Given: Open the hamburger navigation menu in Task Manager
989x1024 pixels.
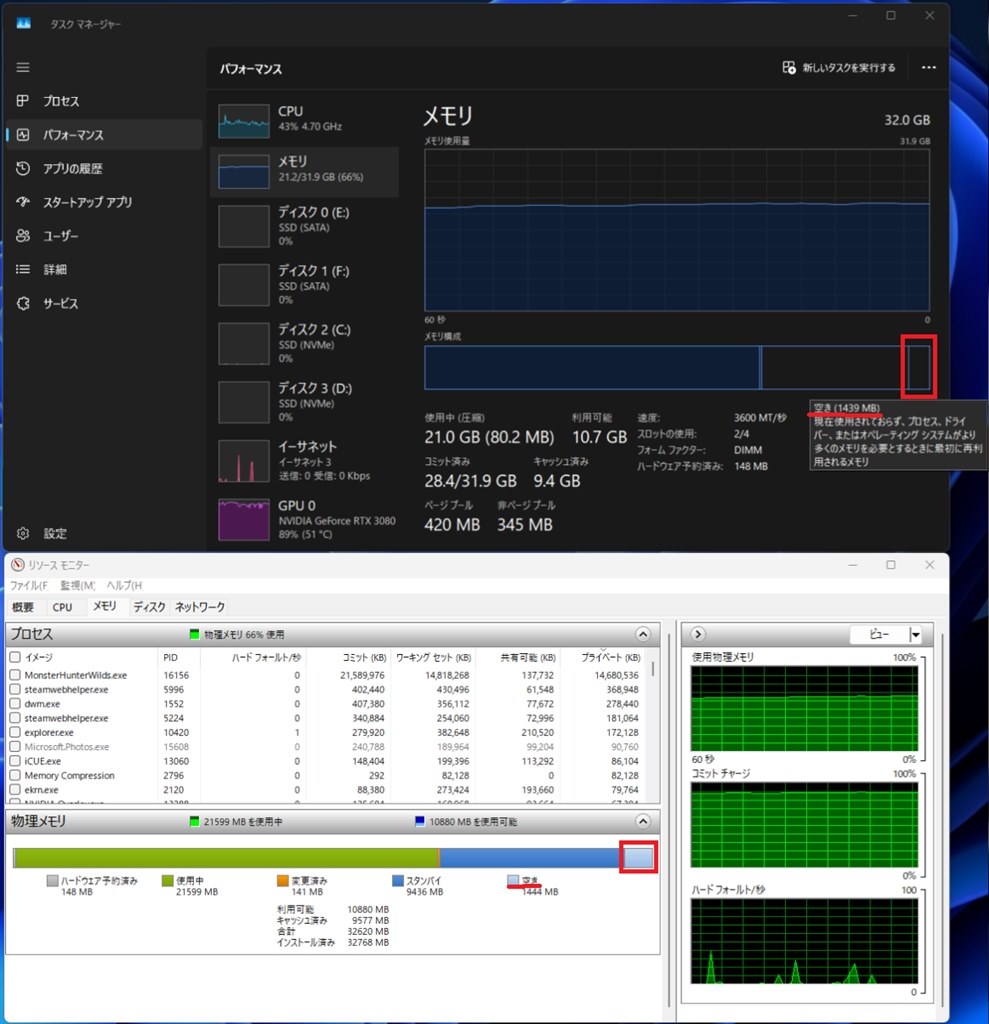Looking at the screenshot, I should click(23, 67).
